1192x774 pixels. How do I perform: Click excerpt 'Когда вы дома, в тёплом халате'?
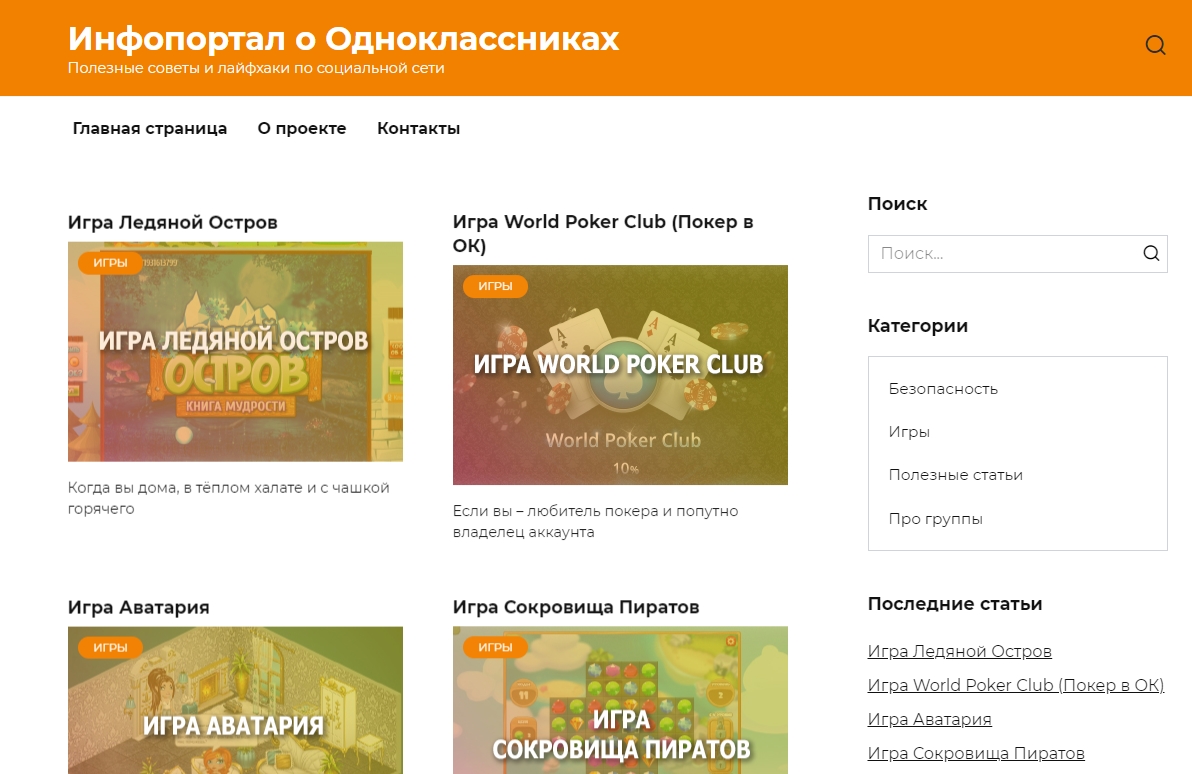click(x=228, y=498)
